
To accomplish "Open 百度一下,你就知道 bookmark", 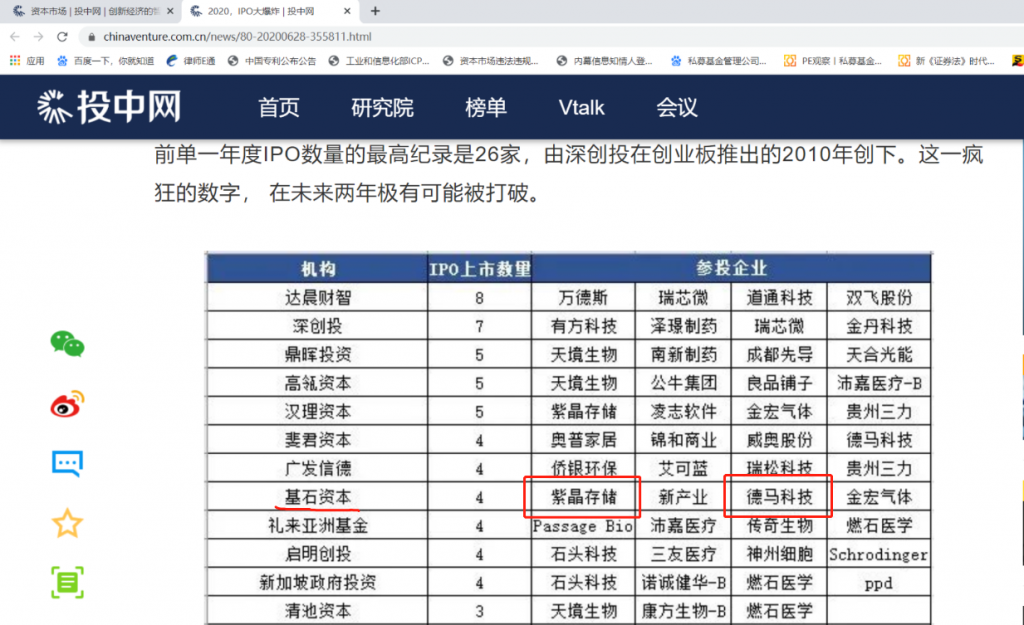I will (x=106, y=61).
